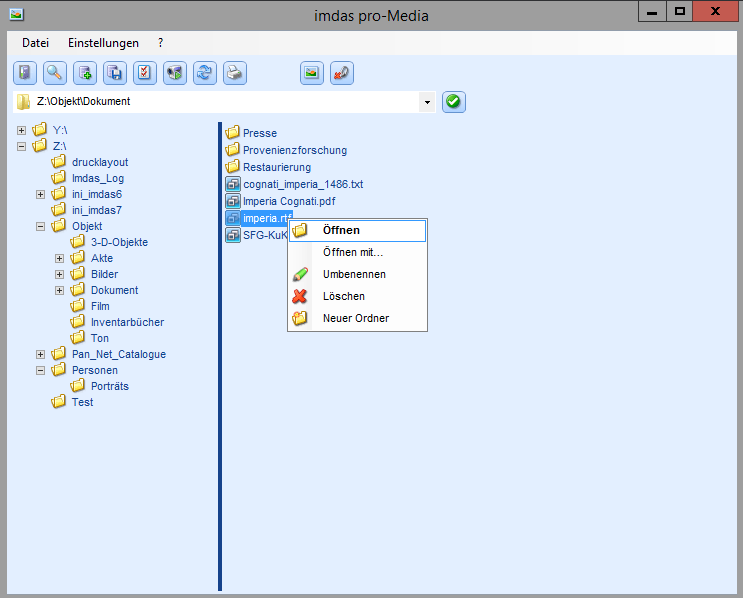Open the Einstellungen menu
Screen dimensions: 743x598
[x=103, y=43]
